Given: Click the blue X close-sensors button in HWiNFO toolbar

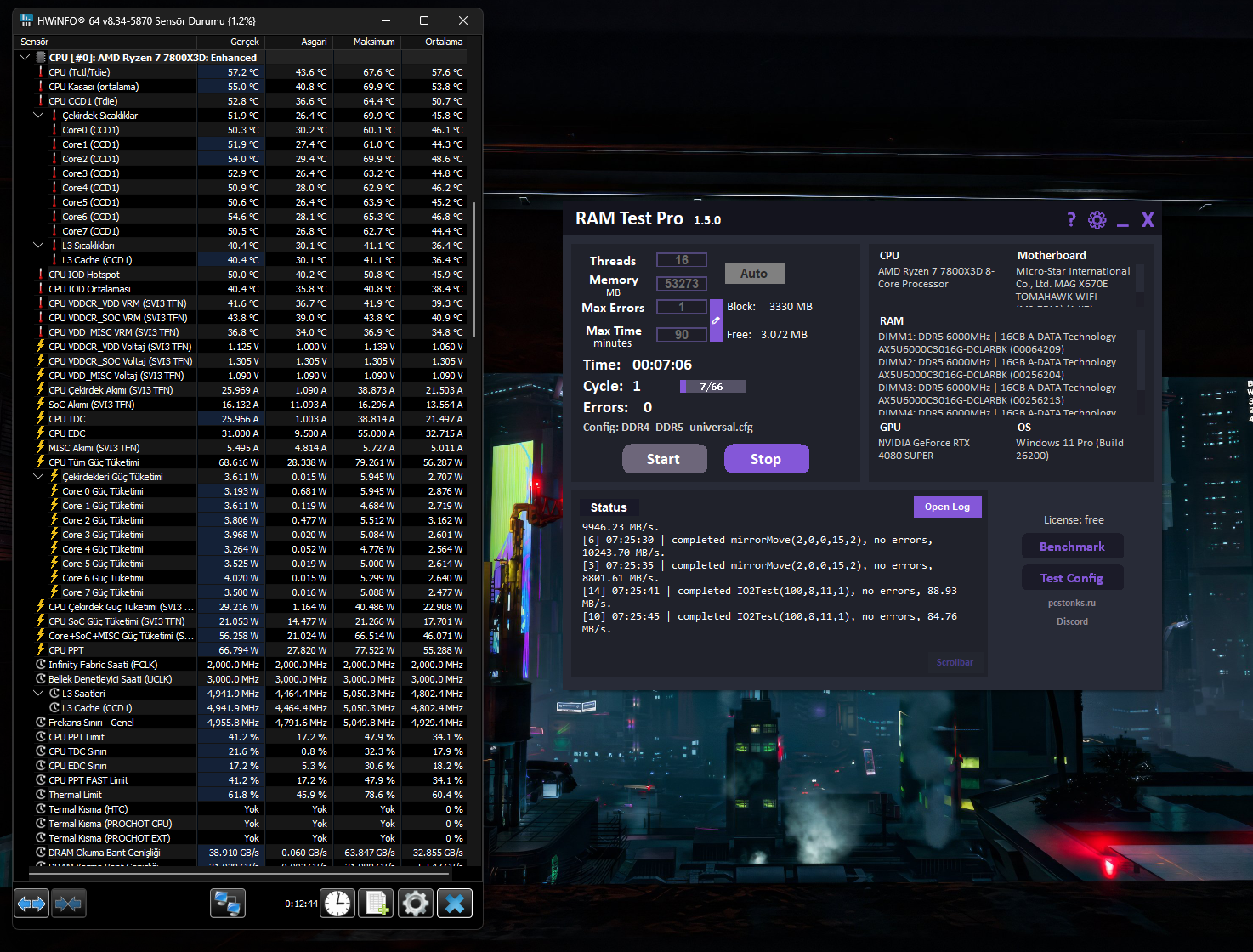Looking at the screenshot, I should tap(455, 903).
